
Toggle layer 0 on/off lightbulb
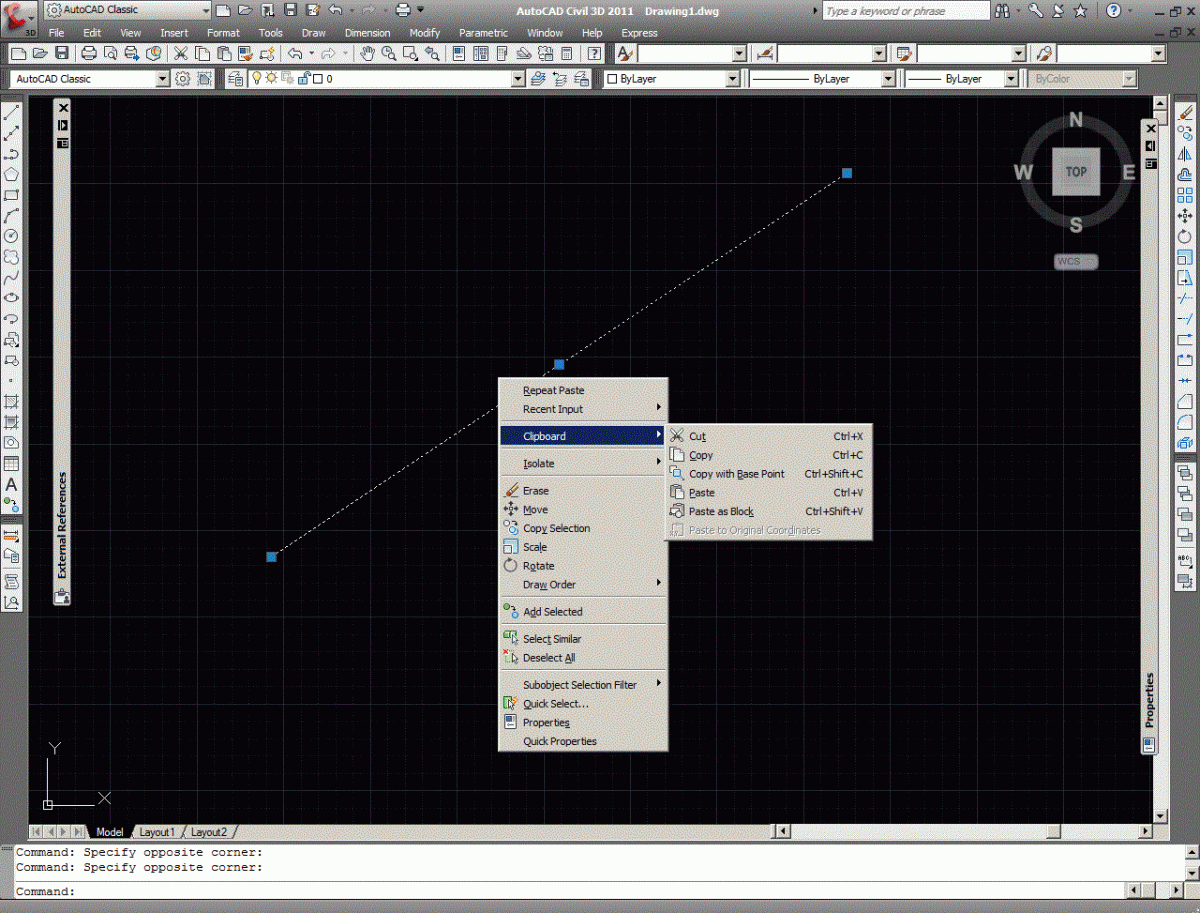click(x=256, y=78)
